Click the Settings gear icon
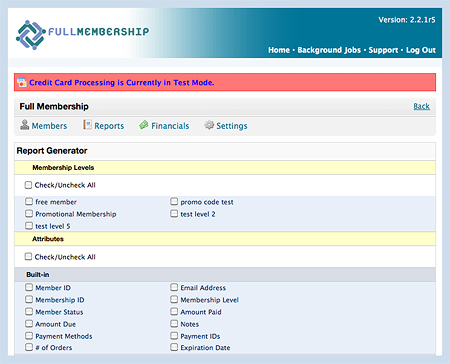Viewport: 450px width, 364px height. click(x=209, y=125)
